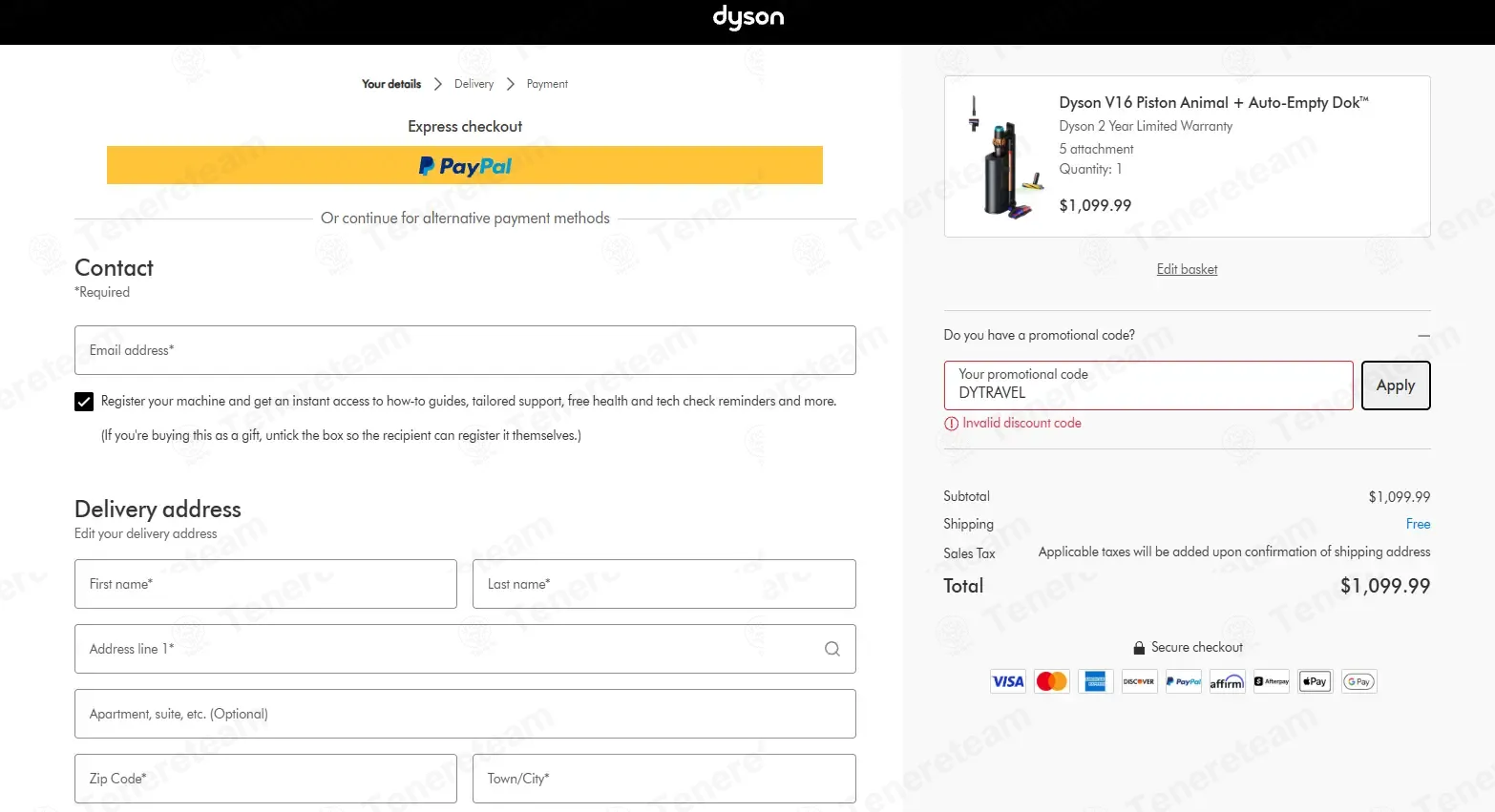Focus the promotional code input field
This screenshot has height=812, width=1495.
click(x=1148, y=385)
